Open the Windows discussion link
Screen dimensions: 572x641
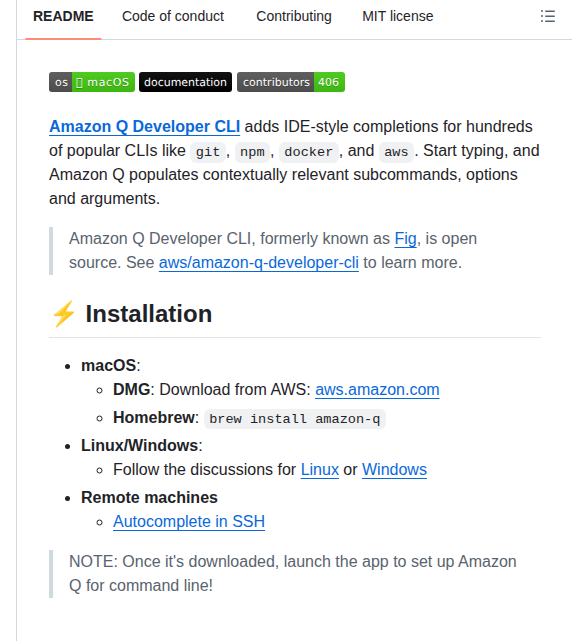click(394, 470)
